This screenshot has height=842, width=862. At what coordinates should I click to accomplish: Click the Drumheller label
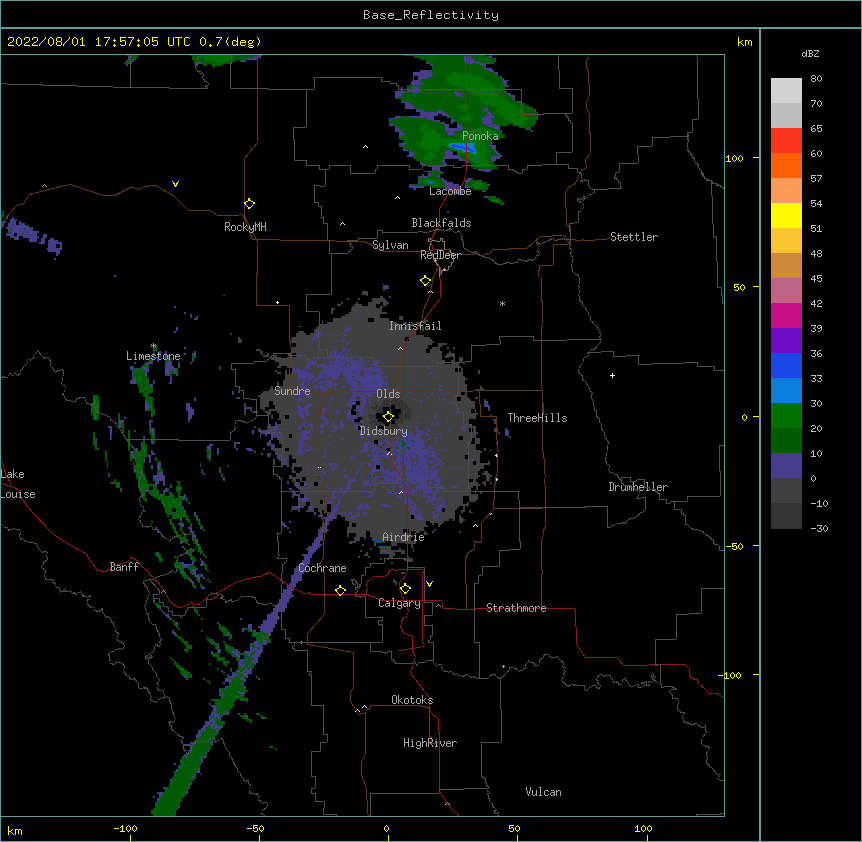pos(638,487)
